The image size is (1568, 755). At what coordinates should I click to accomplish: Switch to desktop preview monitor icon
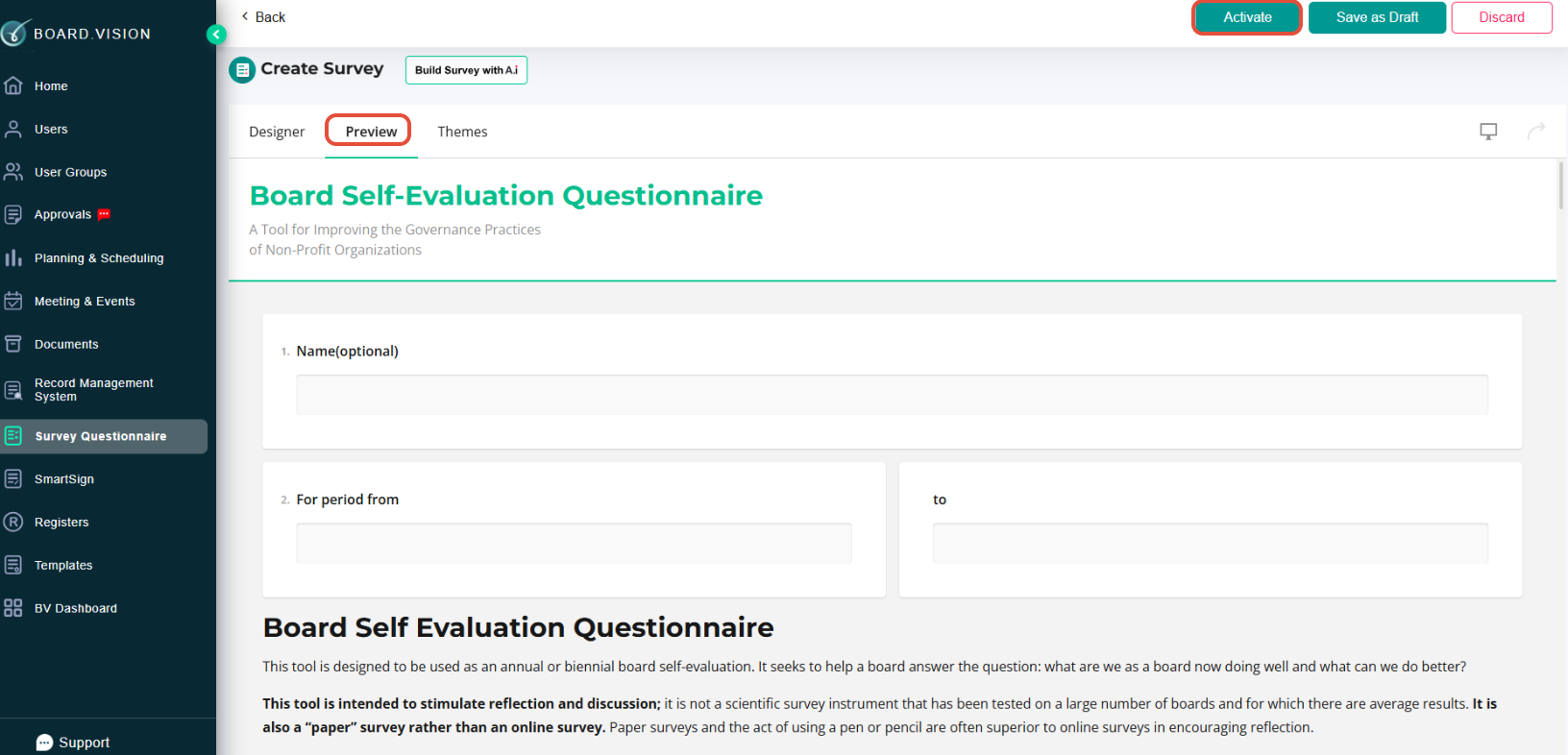[x=1488, y=132]
